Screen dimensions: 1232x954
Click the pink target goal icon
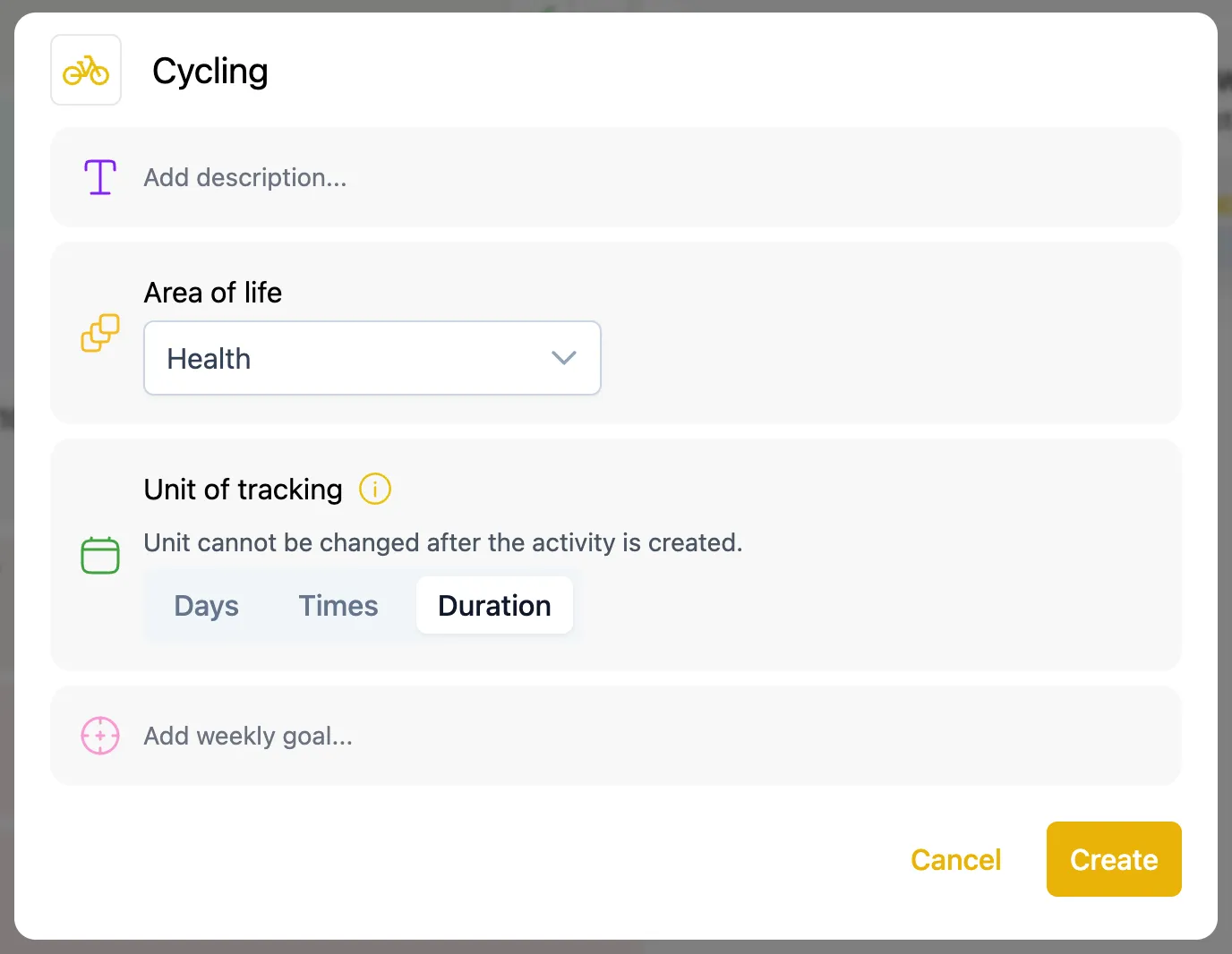point(100,736)
